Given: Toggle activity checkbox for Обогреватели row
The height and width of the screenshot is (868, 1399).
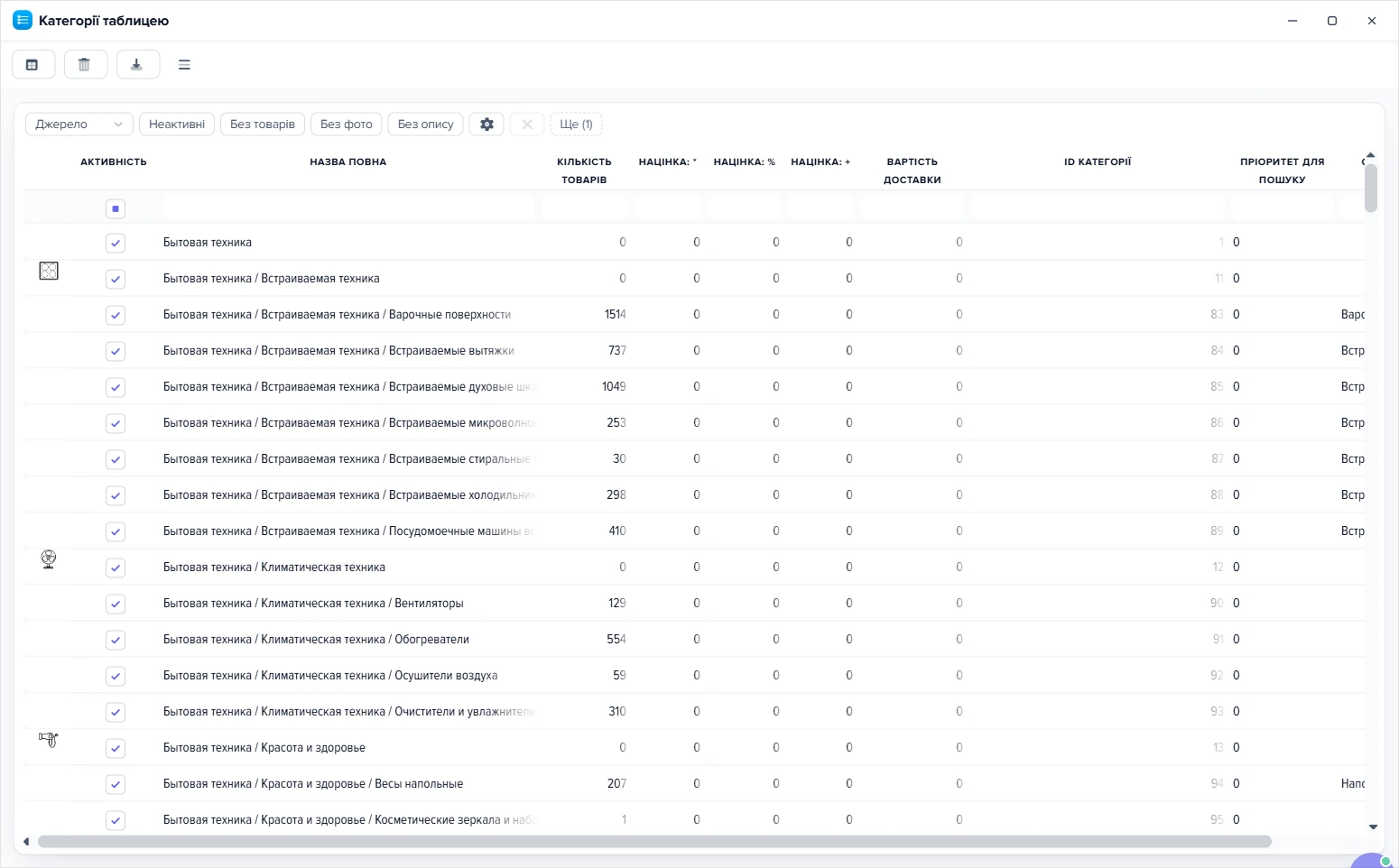Looking at the screenshot, I should click(116, 640).
